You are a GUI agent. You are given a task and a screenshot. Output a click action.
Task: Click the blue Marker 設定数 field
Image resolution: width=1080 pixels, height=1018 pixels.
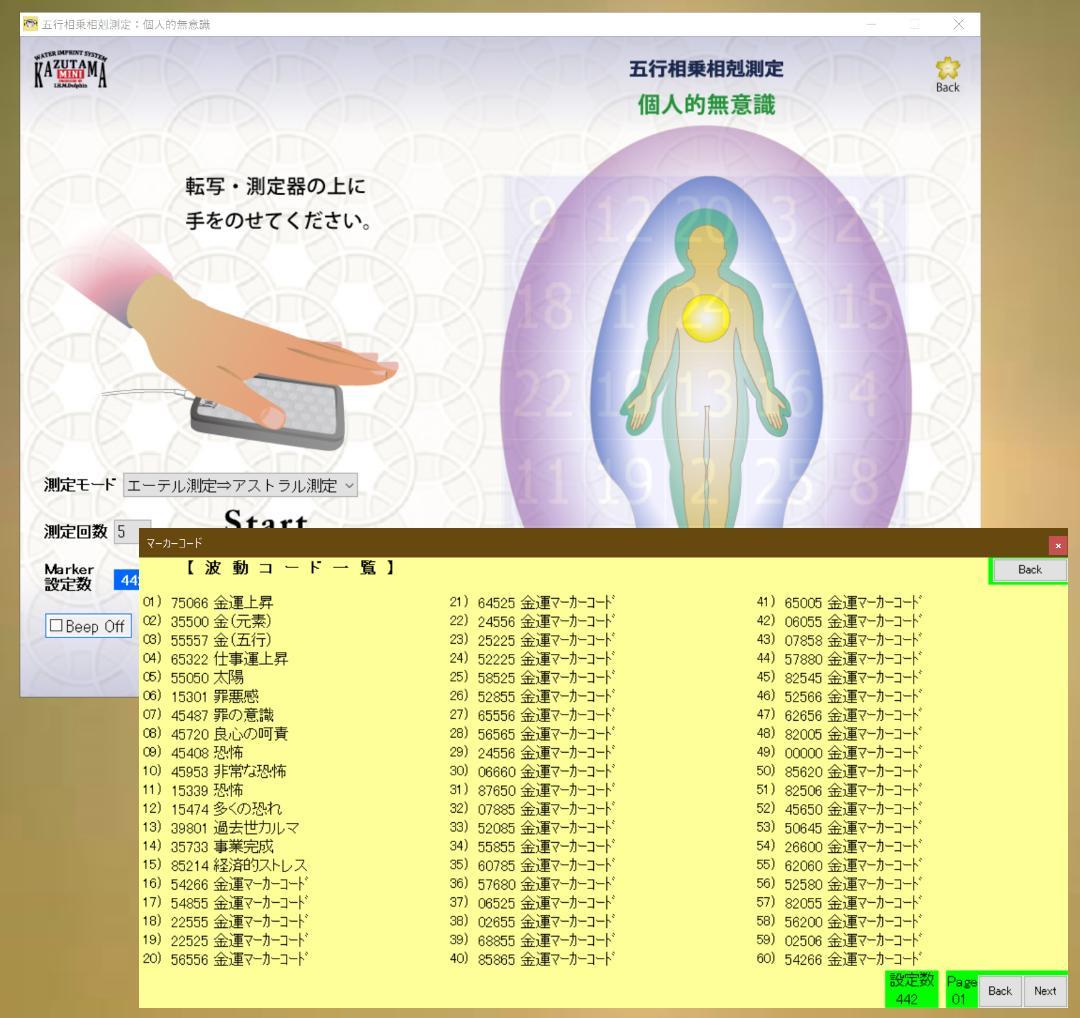point(126,579)
